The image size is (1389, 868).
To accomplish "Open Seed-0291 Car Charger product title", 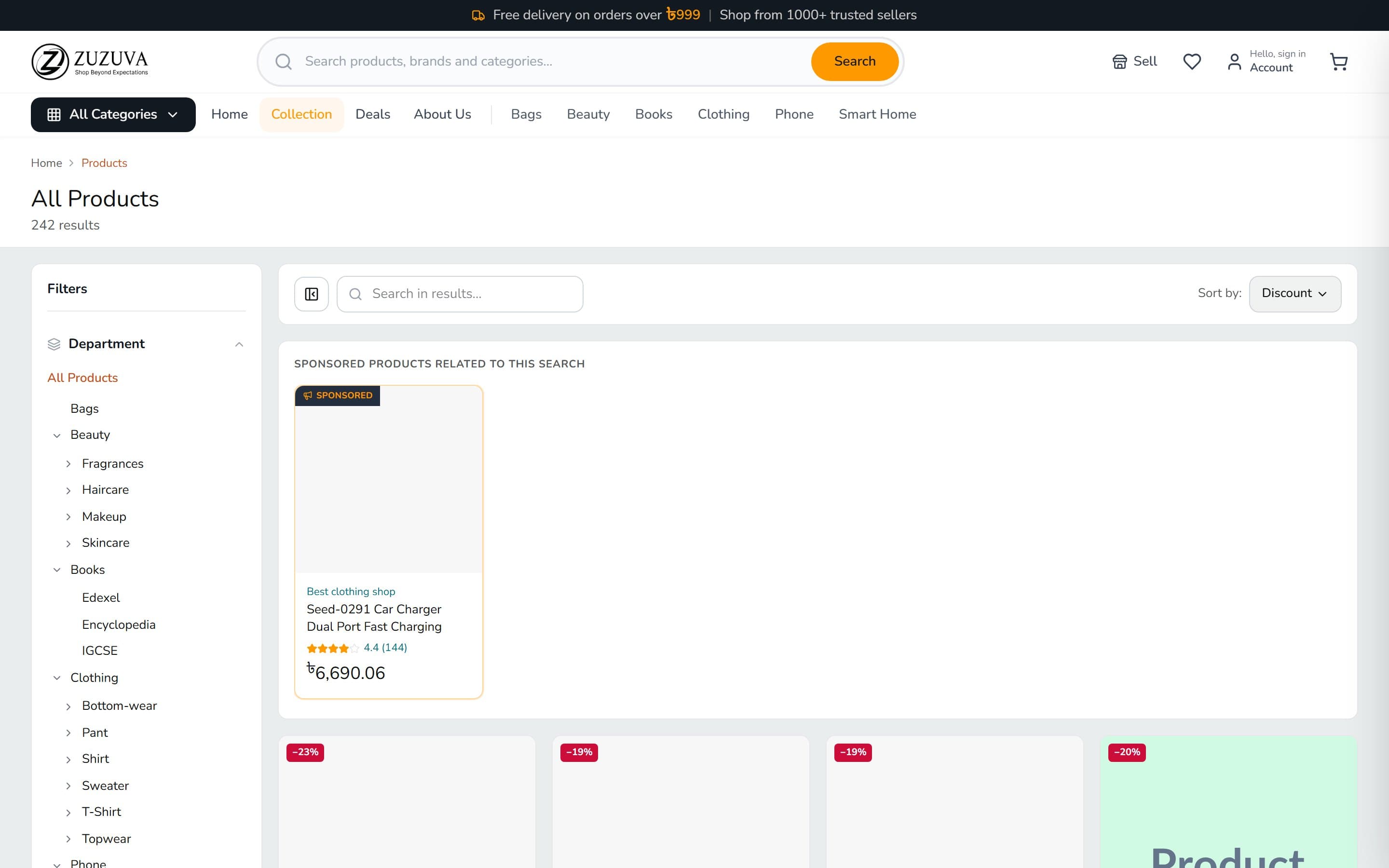I will click(x=374, y=618).
